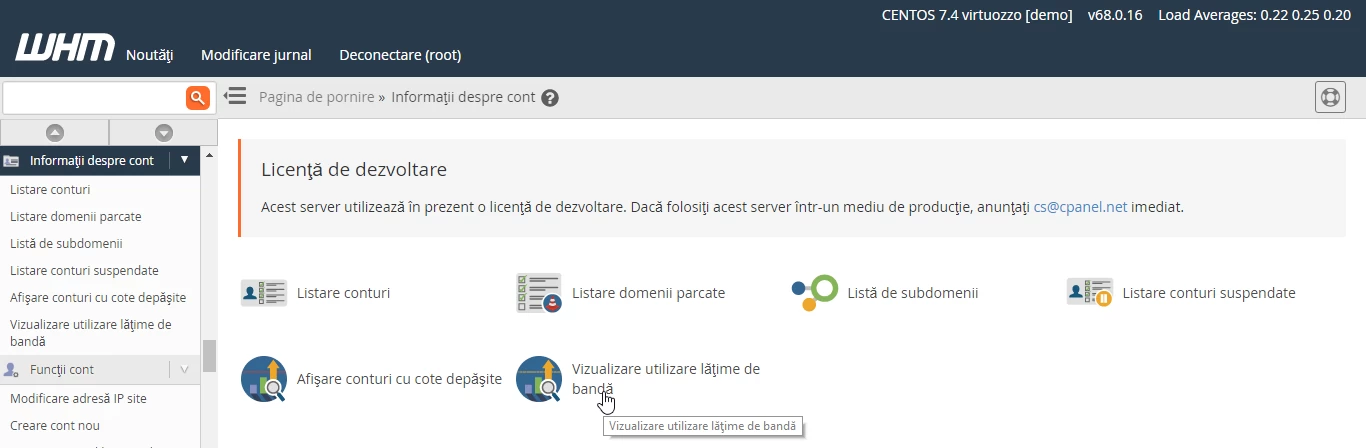Open Listă de subdomenii main panel link
1366x448 pixels.
[912, 293]
